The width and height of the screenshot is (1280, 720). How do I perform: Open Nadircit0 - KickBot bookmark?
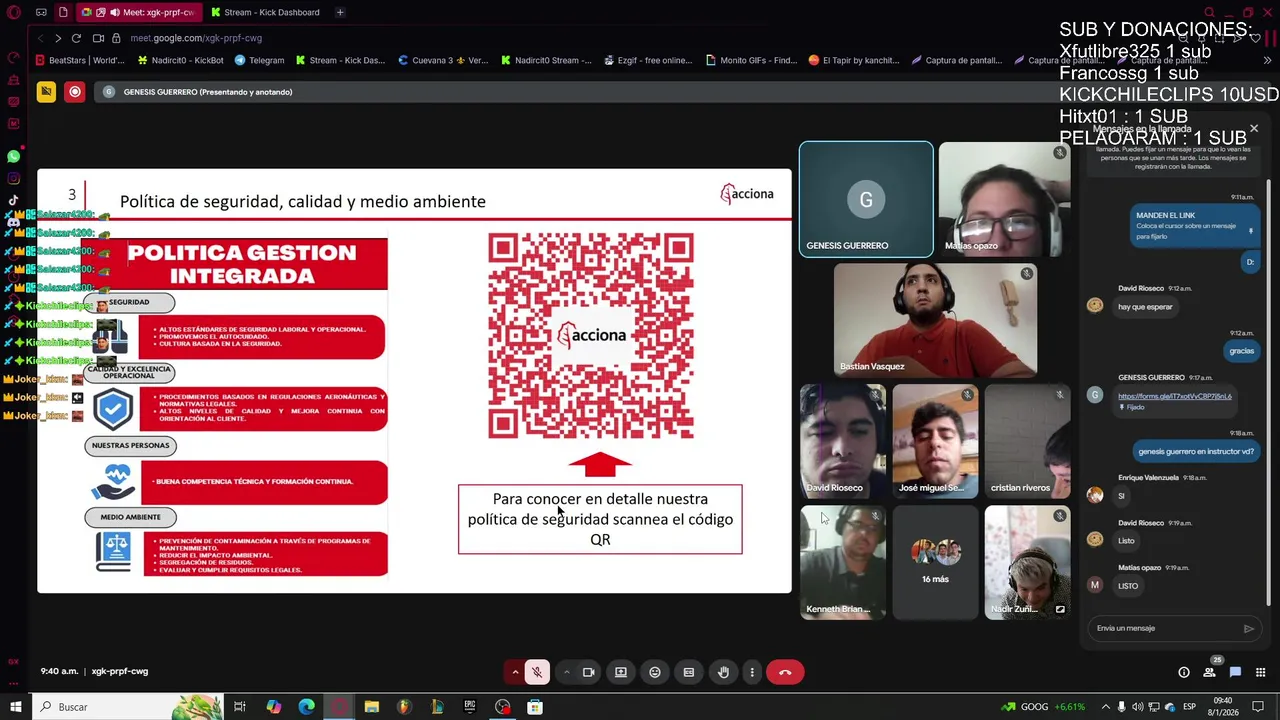click(x=180, y=60)
